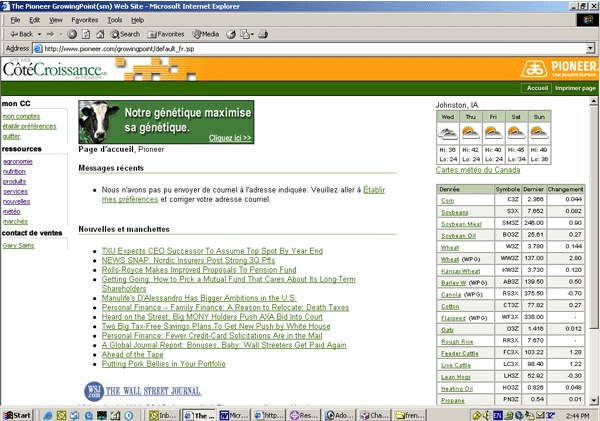
Task: Open the View menu
Action: tap(55, 19)
